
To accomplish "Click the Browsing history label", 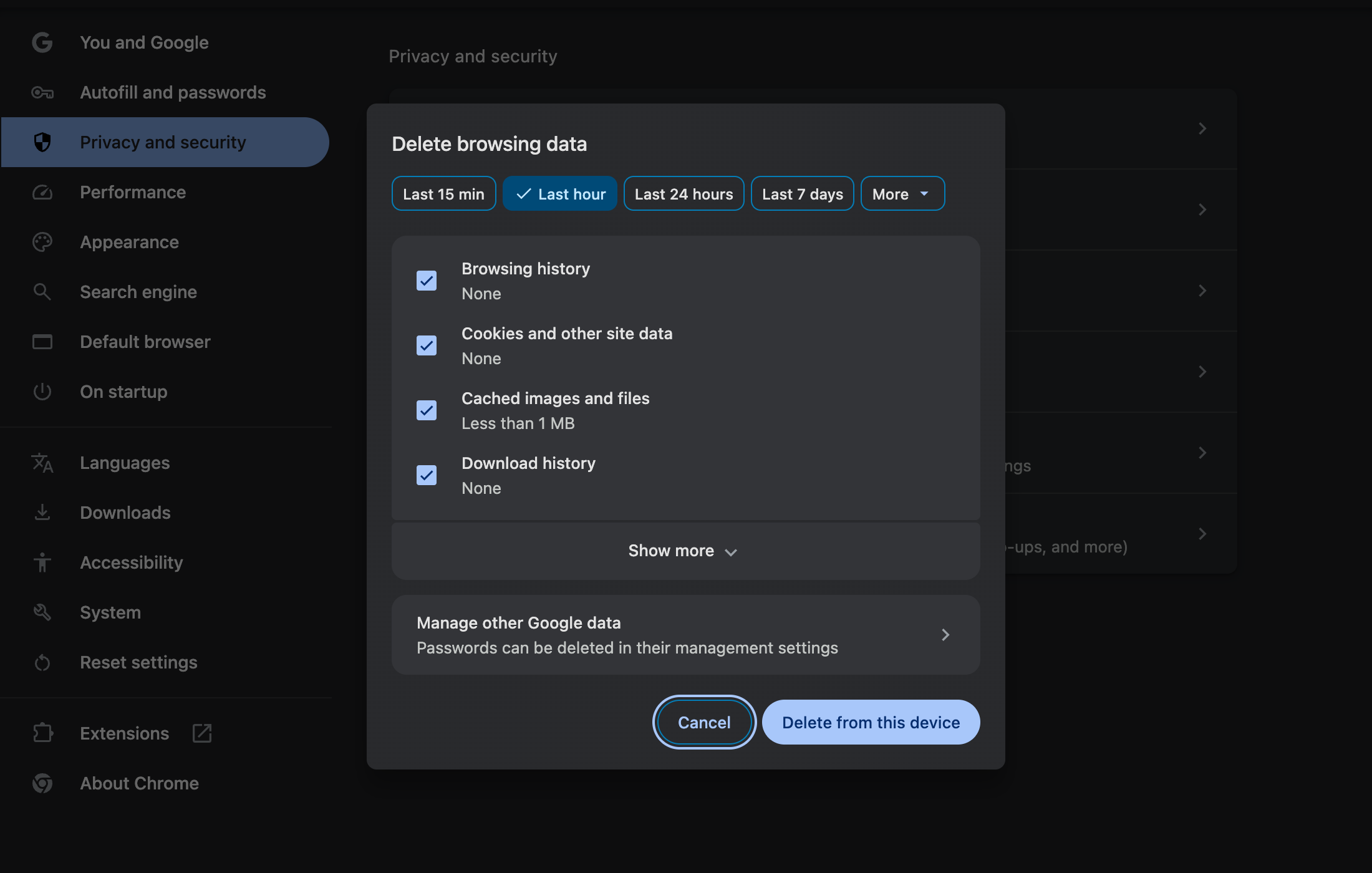I will [x=526, y=269].
